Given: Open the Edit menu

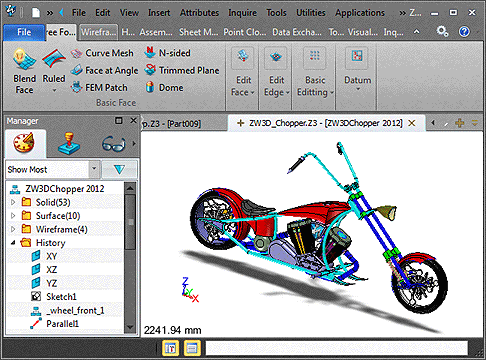Looking at the screenshot, I should tap(103, 13).
